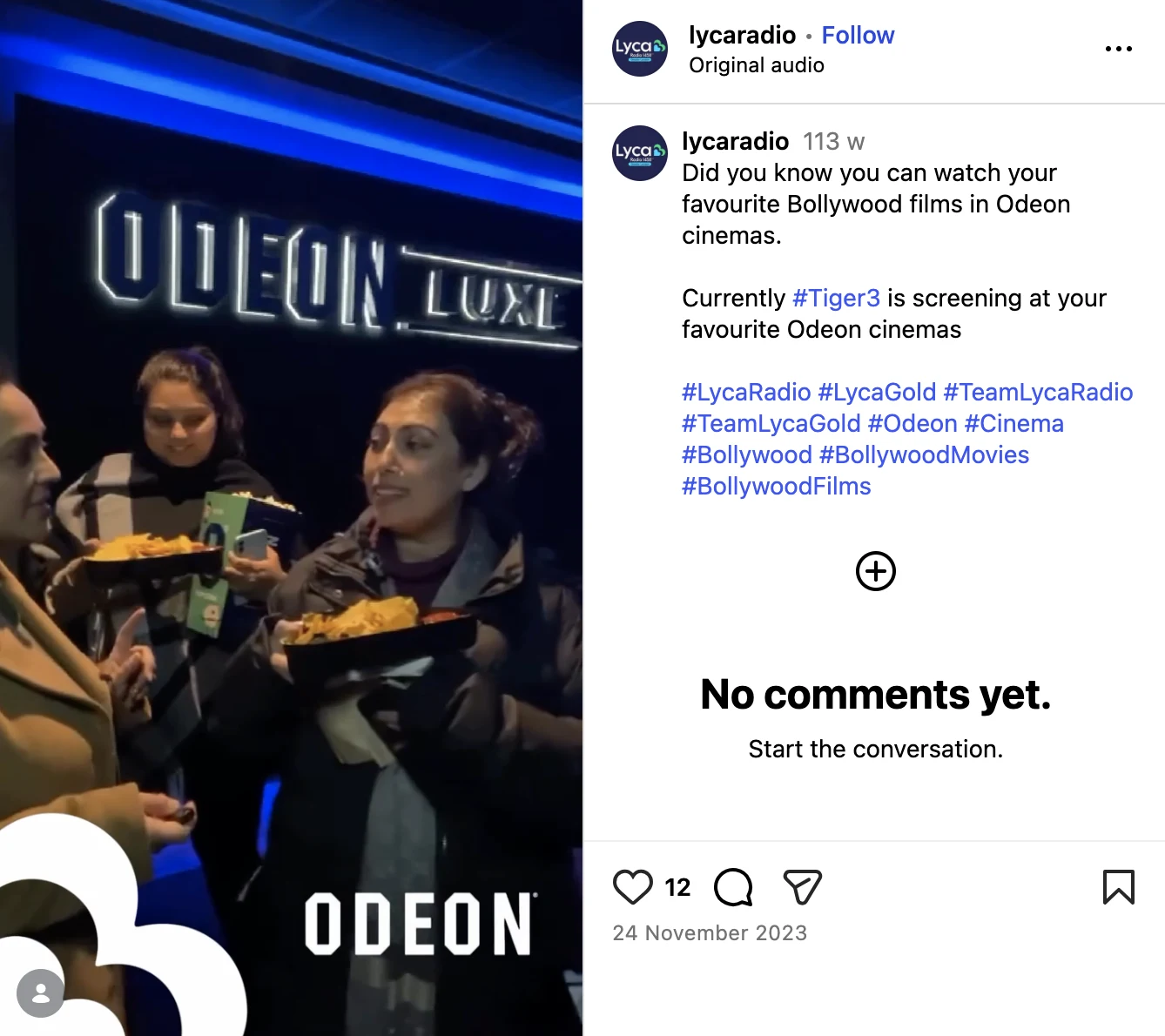Share the post with the paper plane icon
Image resolution: width=1165 pixels, height=1036 pixels.
802,887
